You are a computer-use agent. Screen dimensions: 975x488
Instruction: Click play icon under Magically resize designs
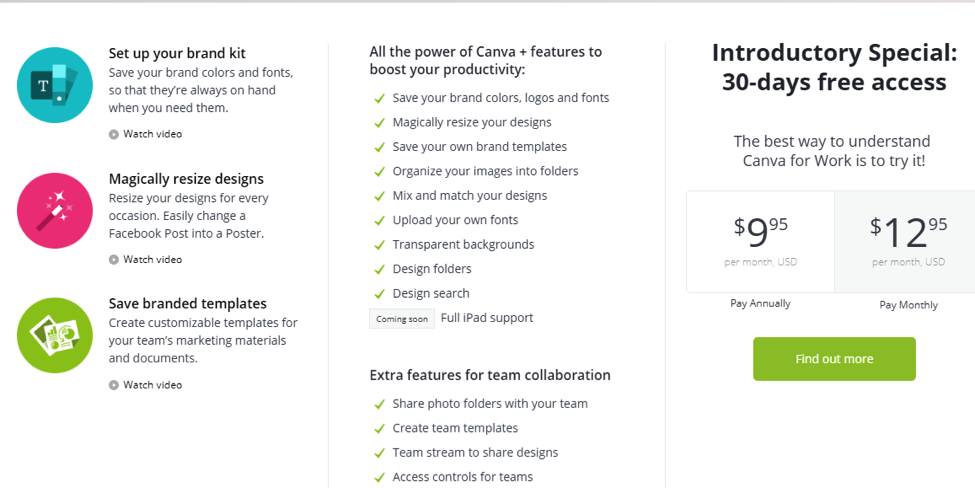click(x=114, y=260)
